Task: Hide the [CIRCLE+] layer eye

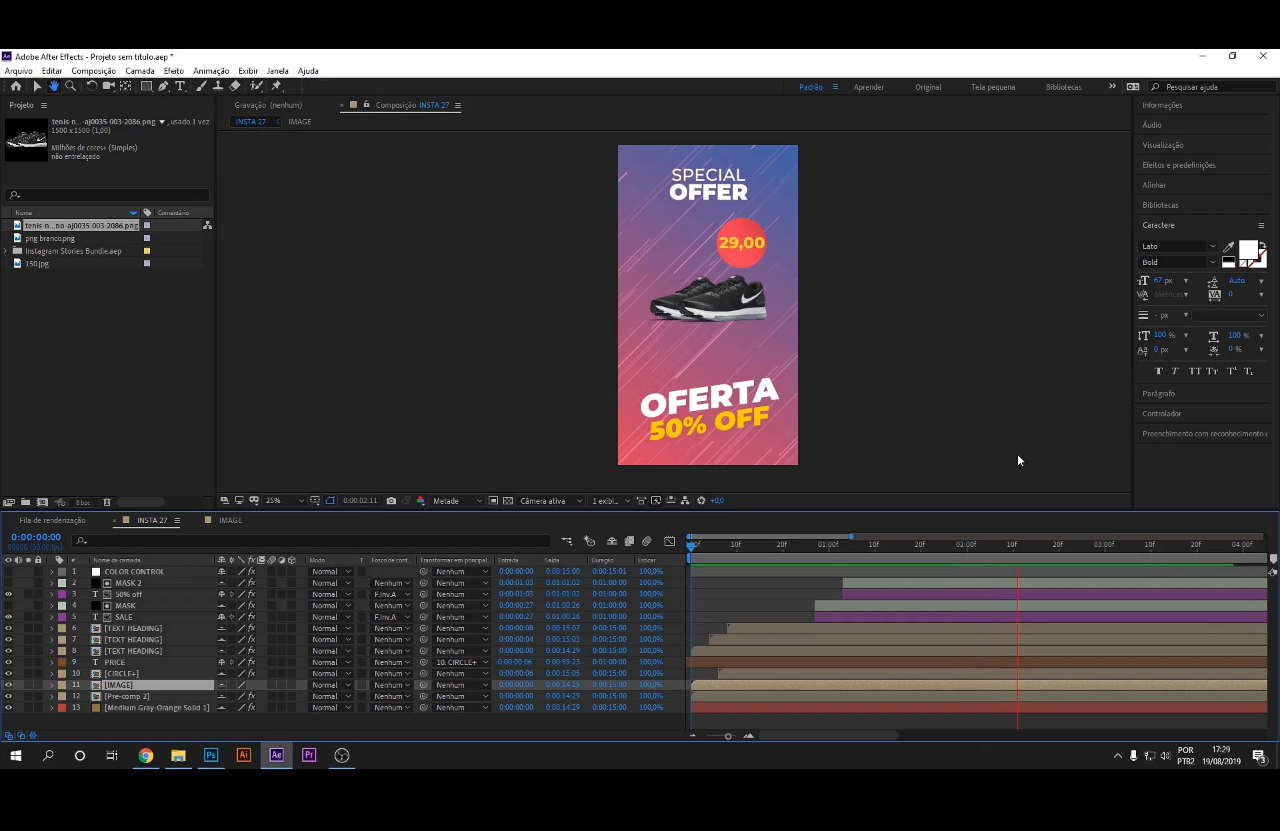Action: point(8,674)
